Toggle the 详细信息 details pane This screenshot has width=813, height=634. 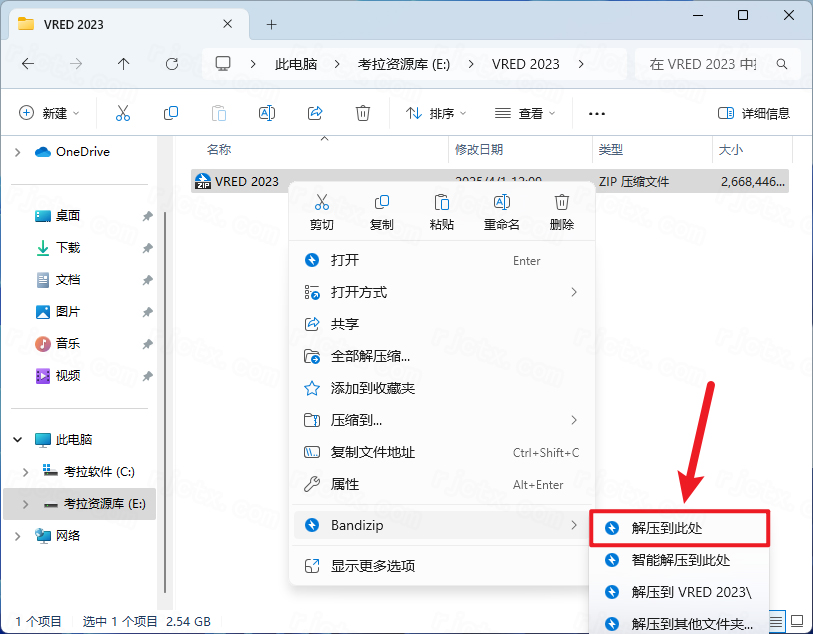click(754, 114)
